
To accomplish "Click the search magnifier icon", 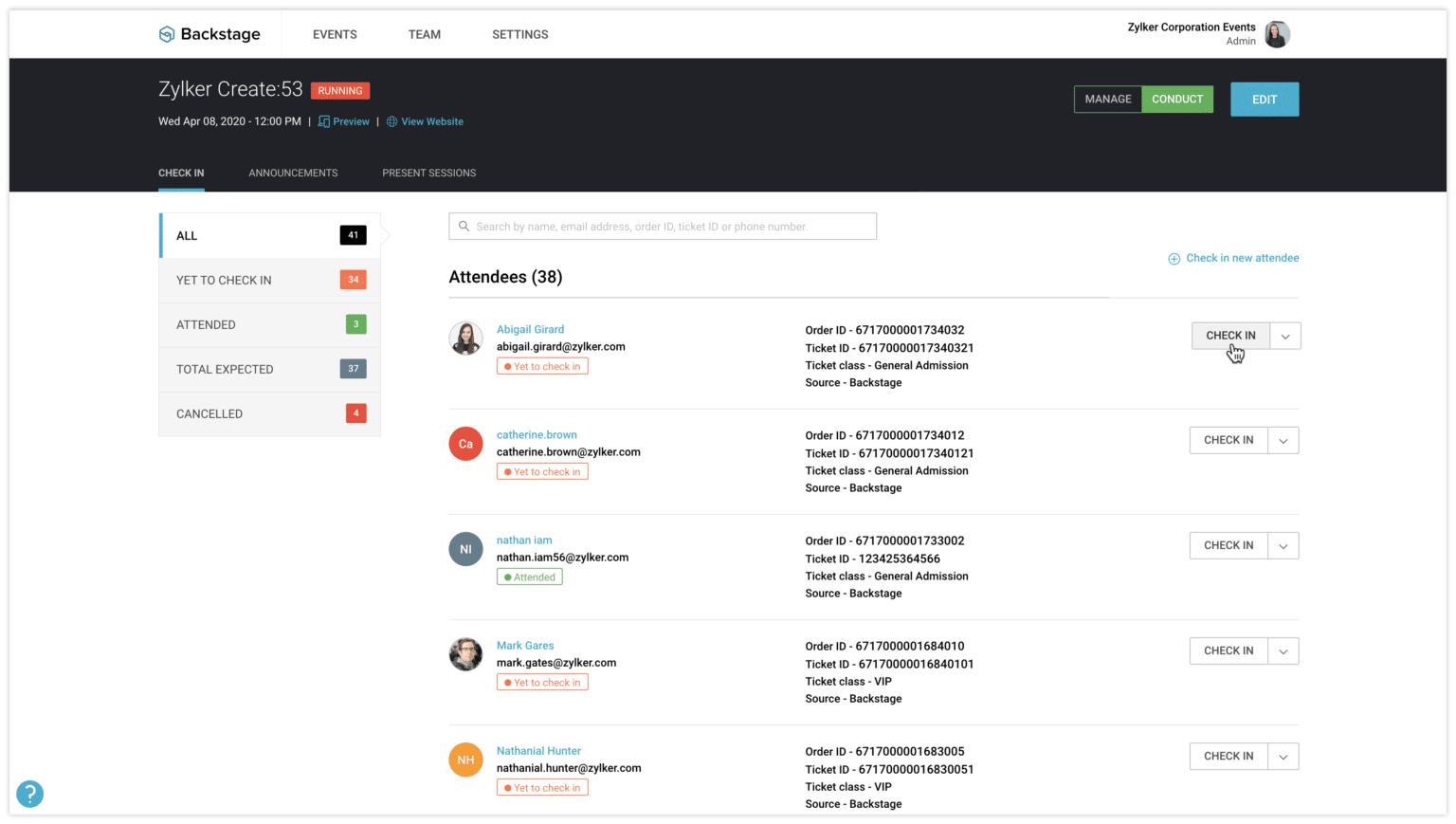I will pos(464,226).
